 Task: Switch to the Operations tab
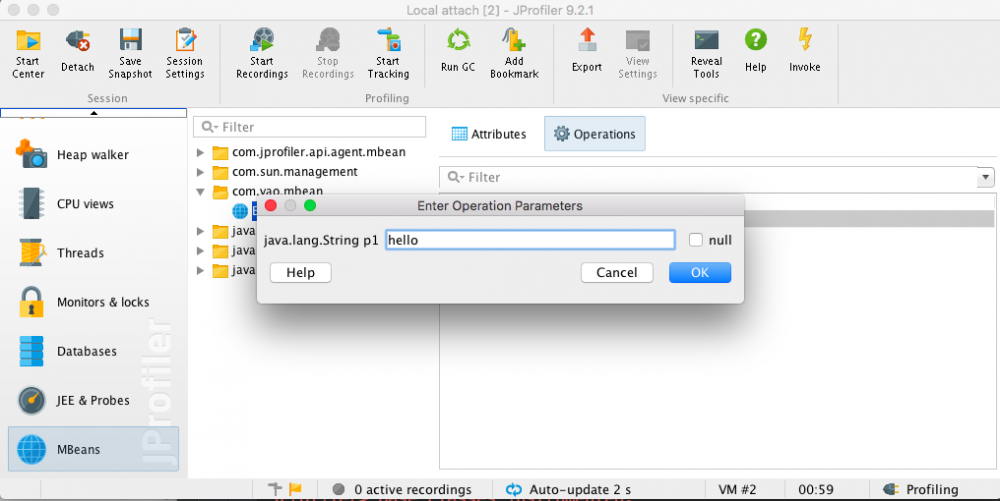[594, 134]
